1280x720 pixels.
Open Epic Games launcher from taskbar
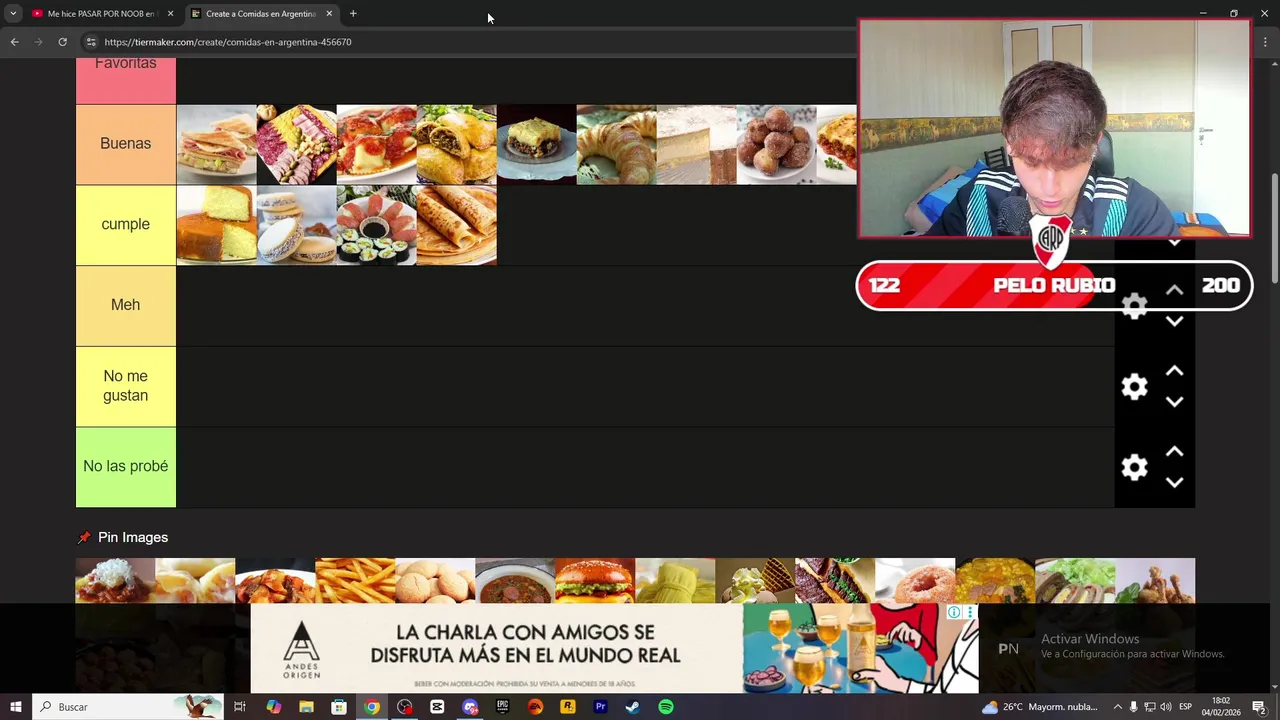[x=502, y=707]
